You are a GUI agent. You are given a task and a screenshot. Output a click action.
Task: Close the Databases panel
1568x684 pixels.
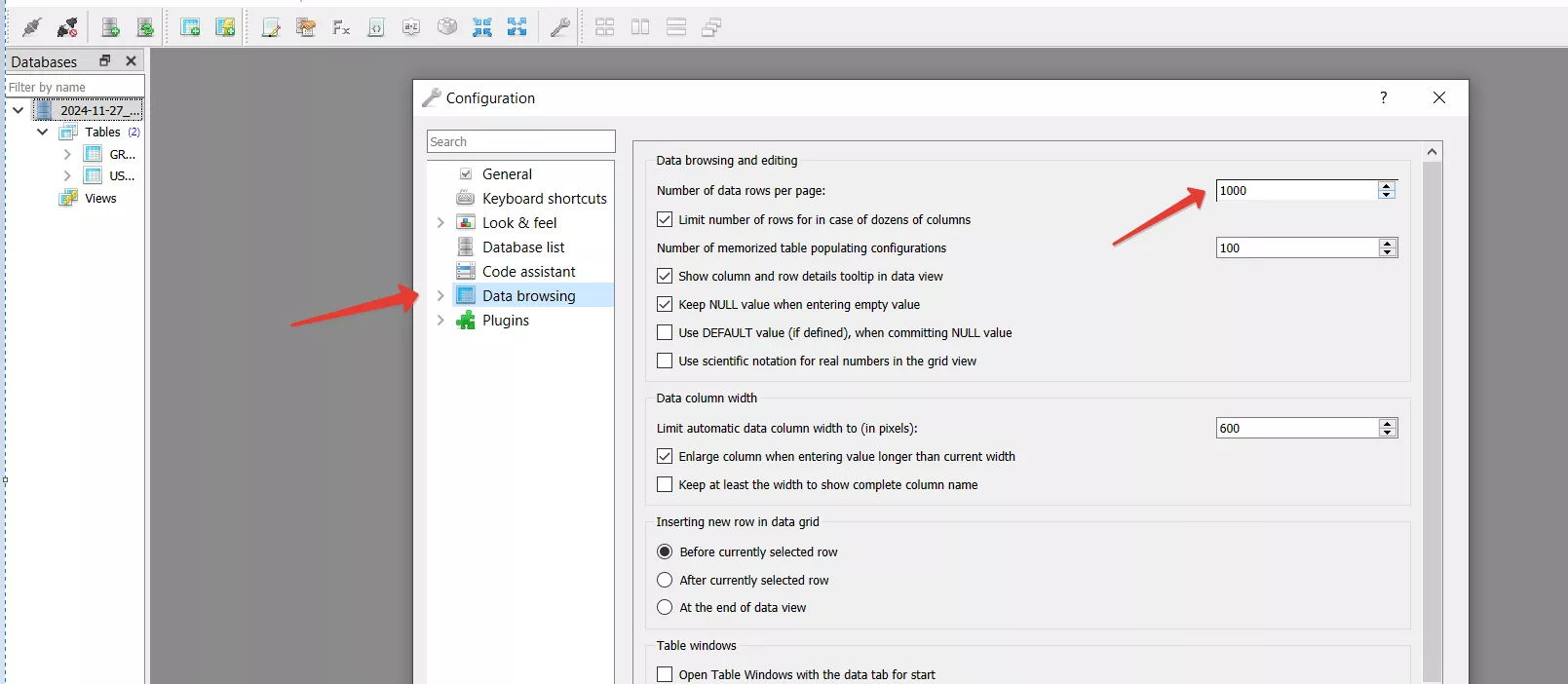[131, 60]
